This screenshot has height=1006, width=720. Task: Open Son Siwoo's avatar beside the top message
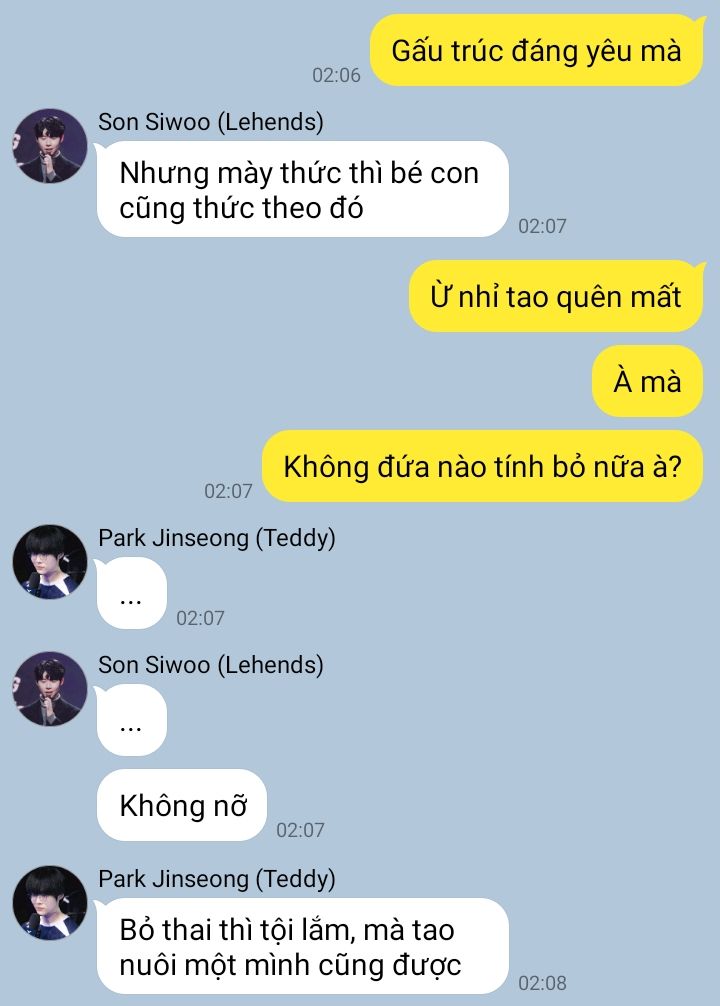pyautogui.click(x=50, y=146)
